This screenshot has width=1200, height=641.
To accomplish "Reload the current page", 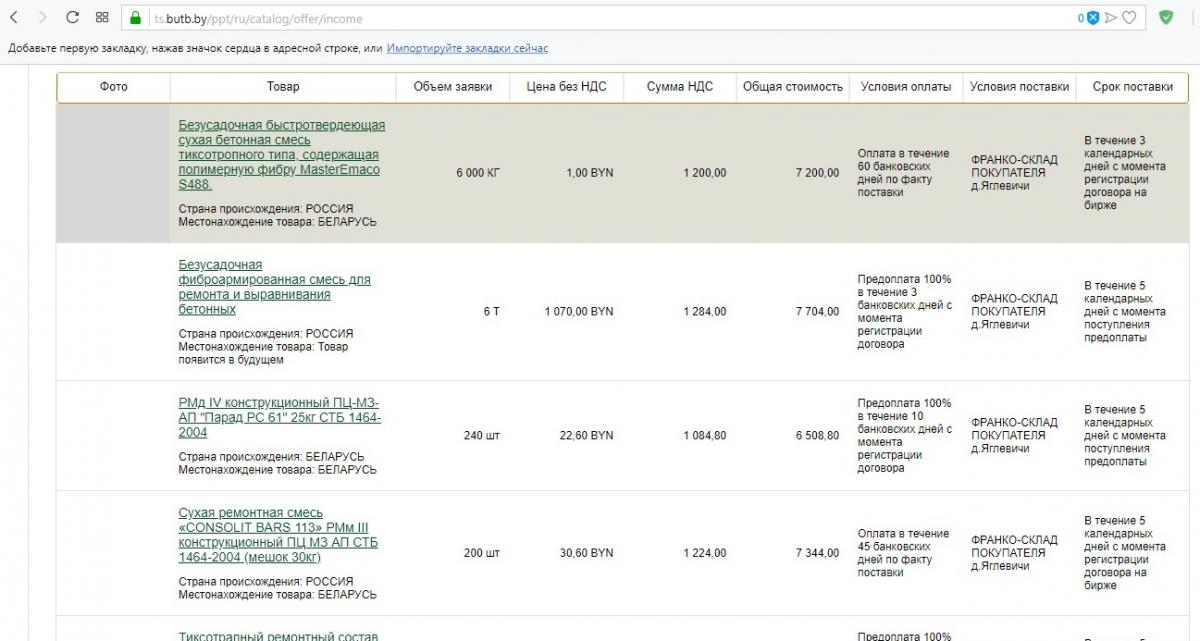I will [72, 18].
